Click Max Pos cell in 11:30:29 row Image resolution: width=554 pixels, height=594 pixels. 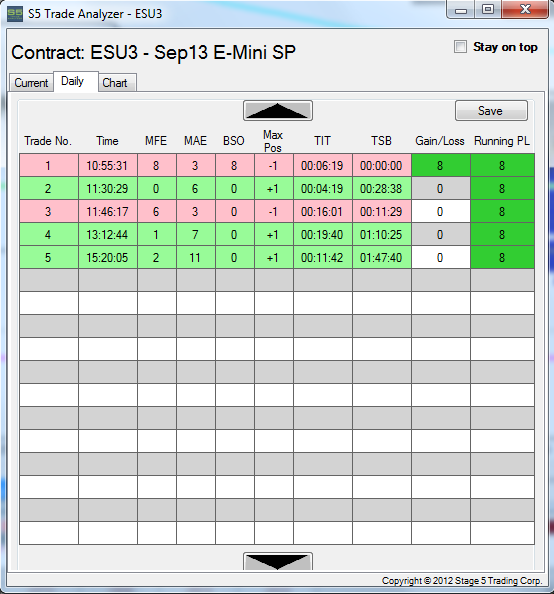(274, 188)
